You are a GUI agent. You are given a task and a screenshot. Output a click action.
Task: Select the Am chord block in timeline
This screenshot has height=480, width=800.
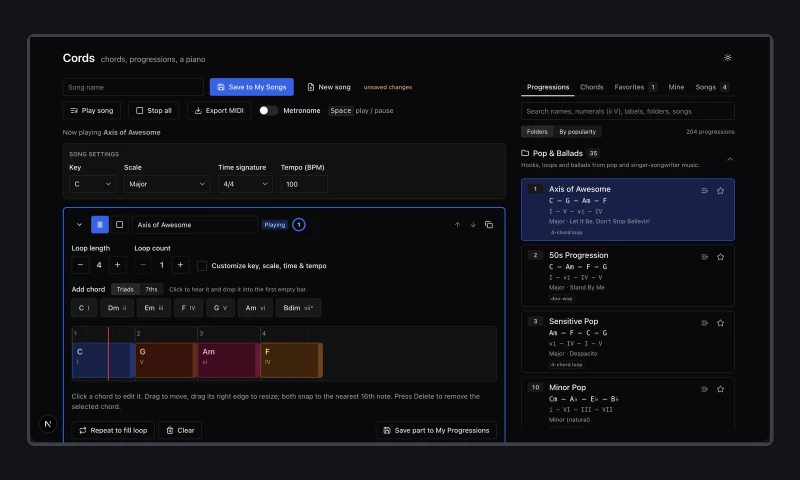tap(229, 360)
